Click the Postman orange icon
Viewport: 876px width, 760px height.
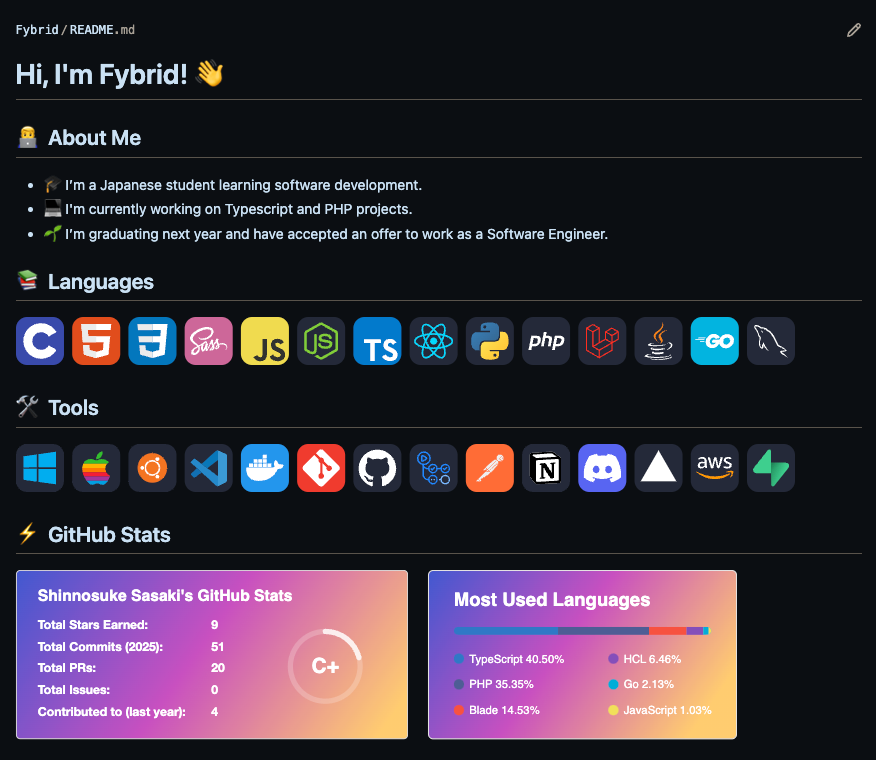click(x=489, y=468)
